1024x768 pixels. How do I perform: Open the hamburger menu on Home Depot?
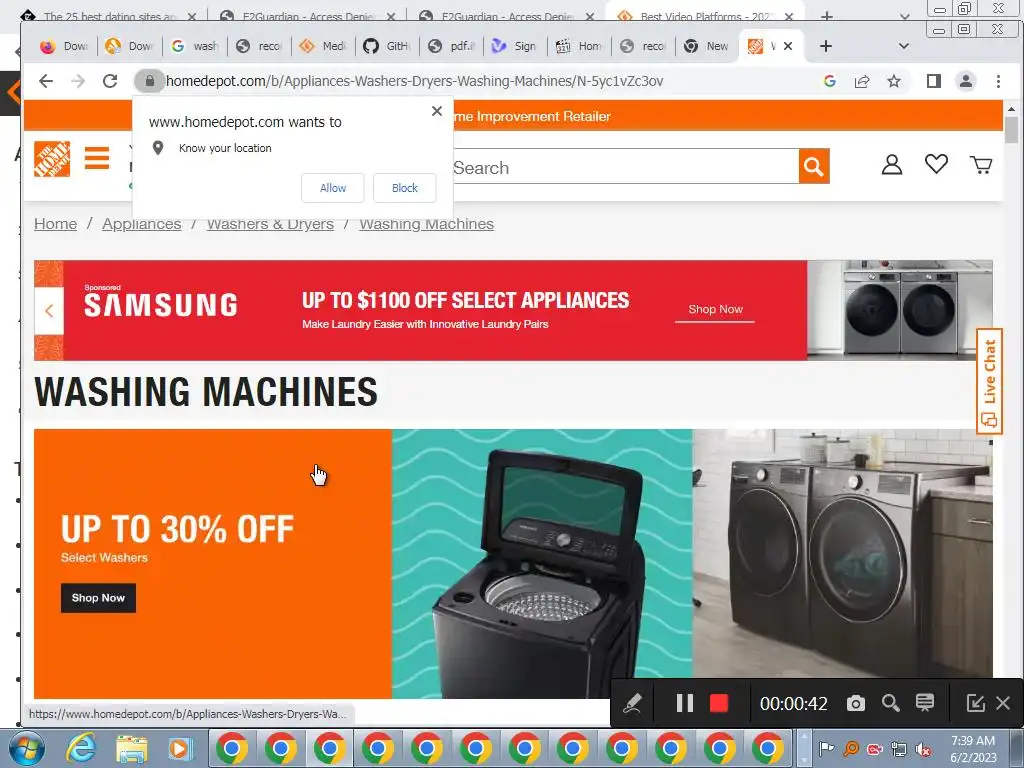point(97,158)
